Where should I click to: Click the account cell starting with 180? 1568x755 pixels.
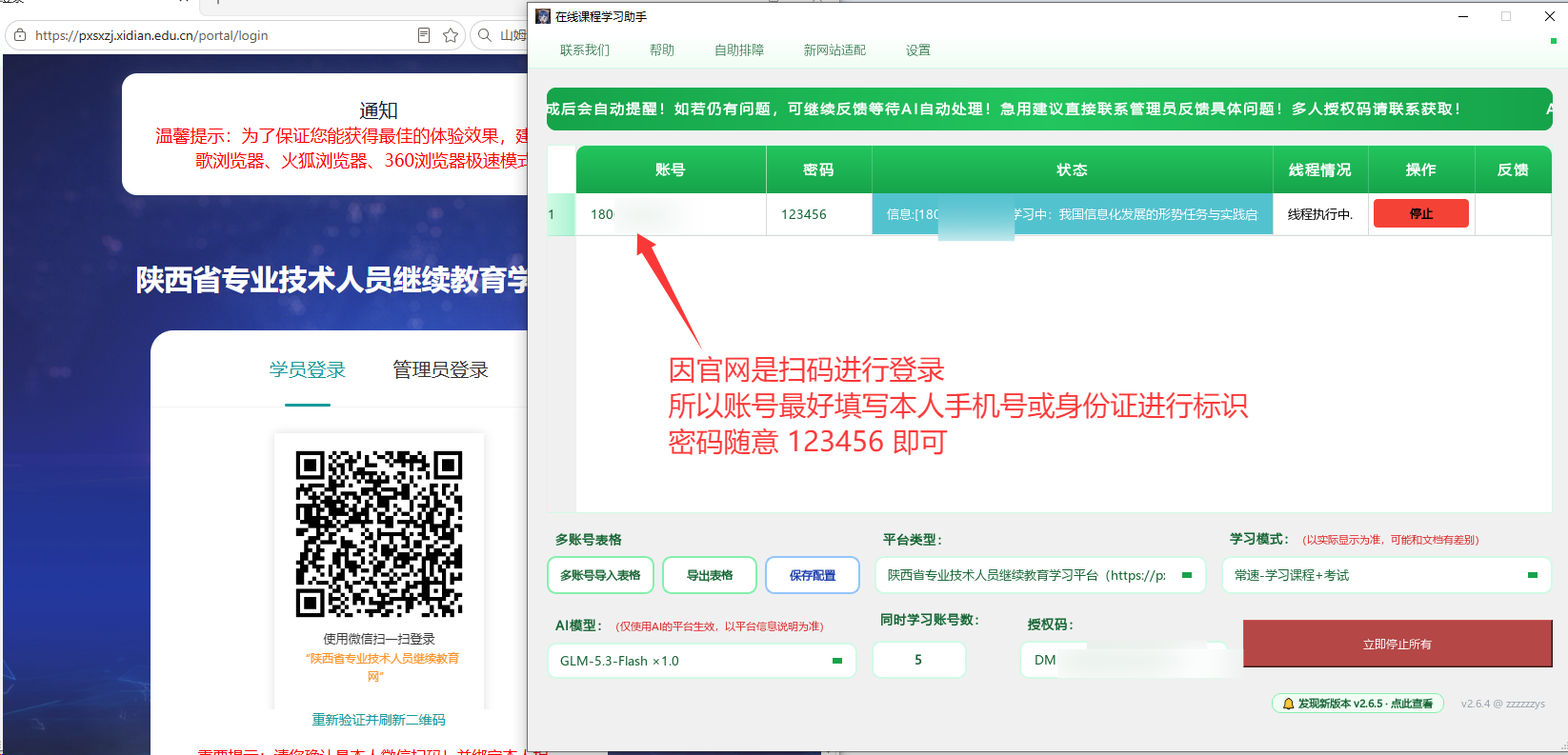pos(671,214)
